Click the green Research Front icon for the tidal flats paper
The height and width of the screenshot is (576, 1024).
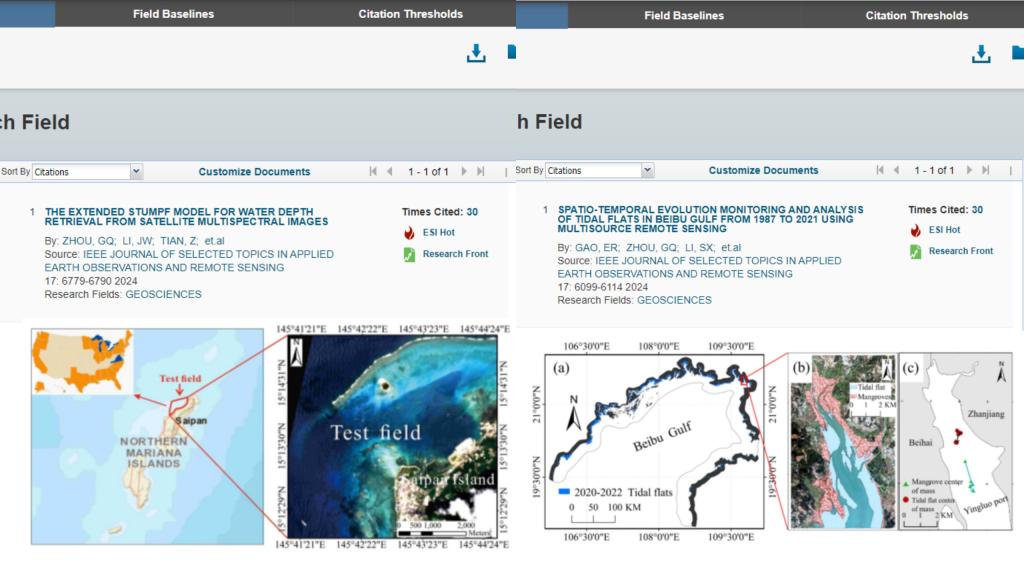point(915,251)
